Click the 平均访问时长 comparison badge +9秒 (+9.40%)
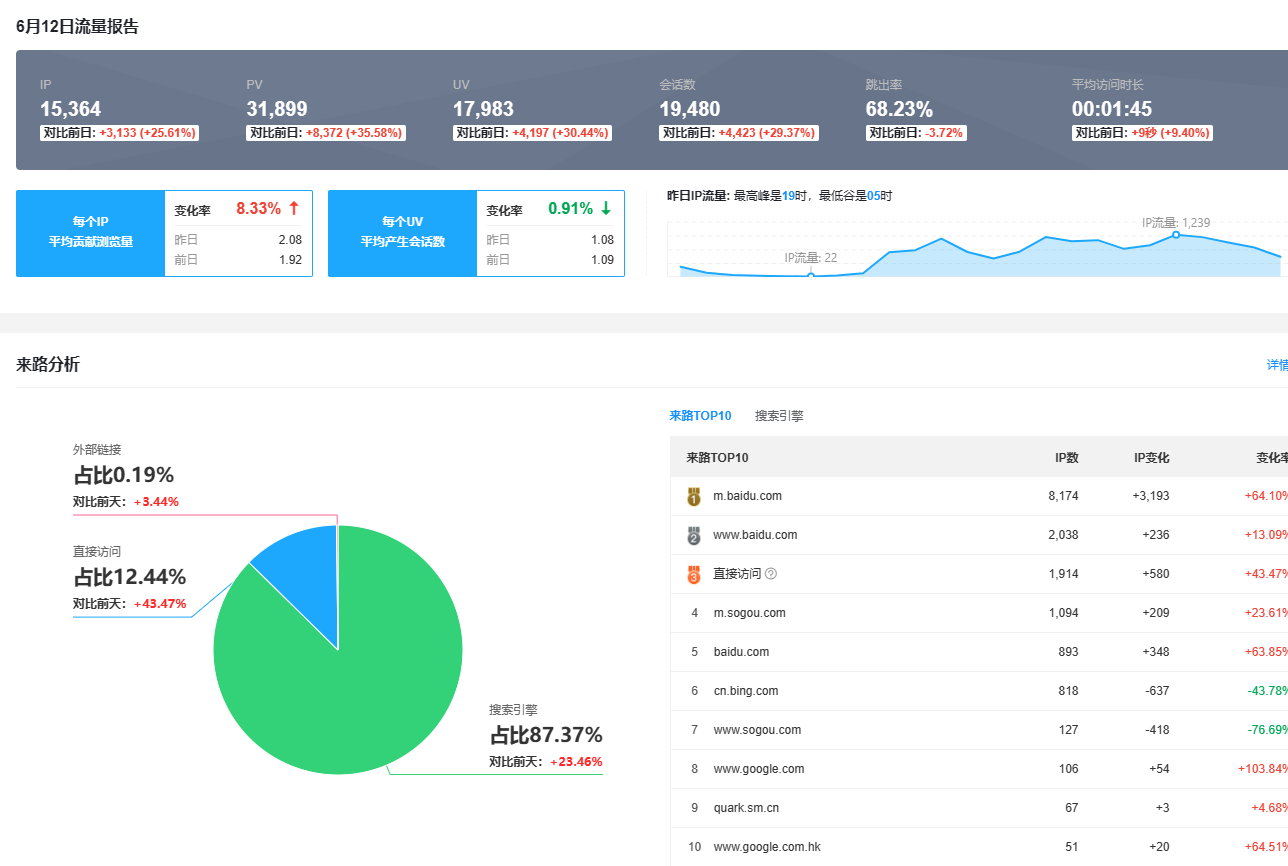This screenshot has height=866, width=1288. pyautogui.click(x=1142, y=133)
